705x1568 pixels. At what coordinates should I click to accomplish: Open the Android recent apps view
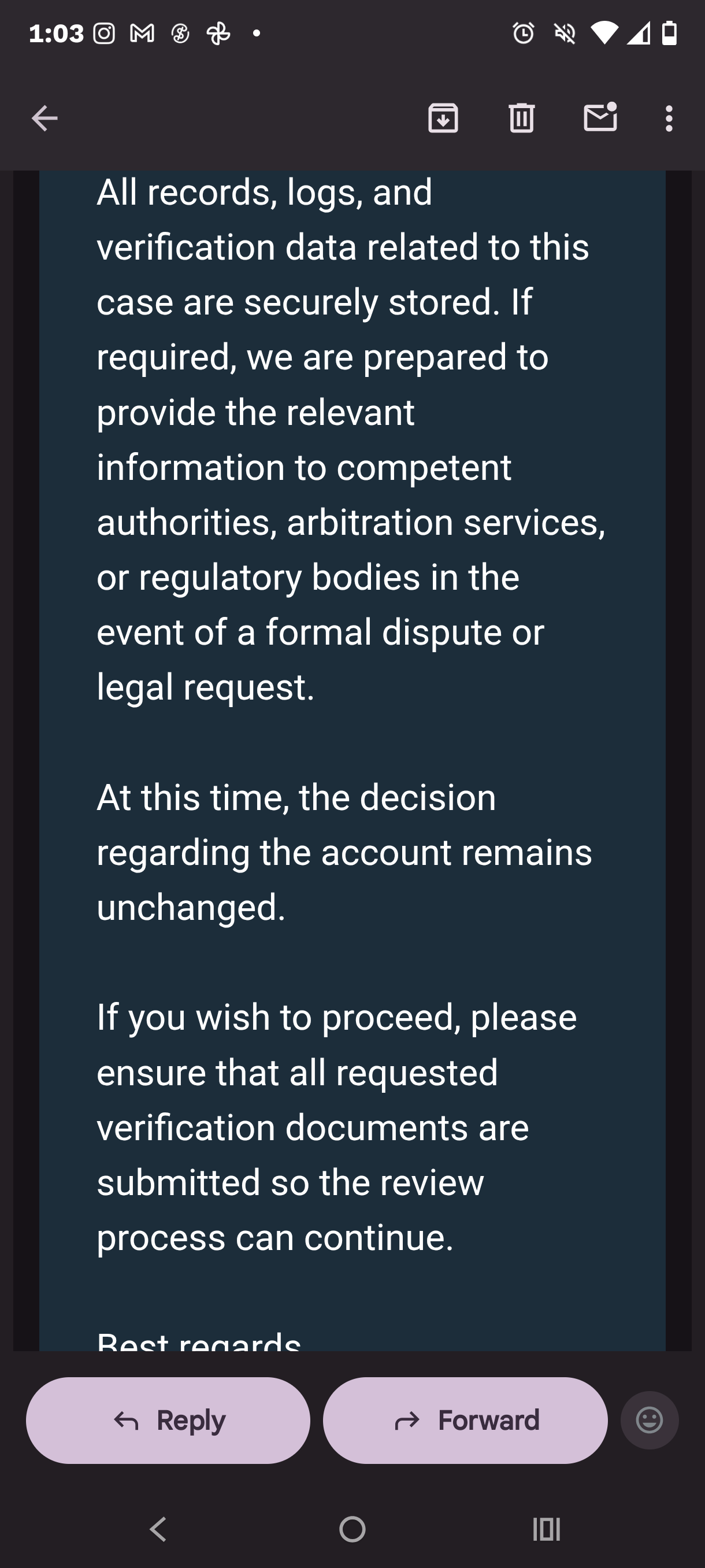pos(546,1529)
